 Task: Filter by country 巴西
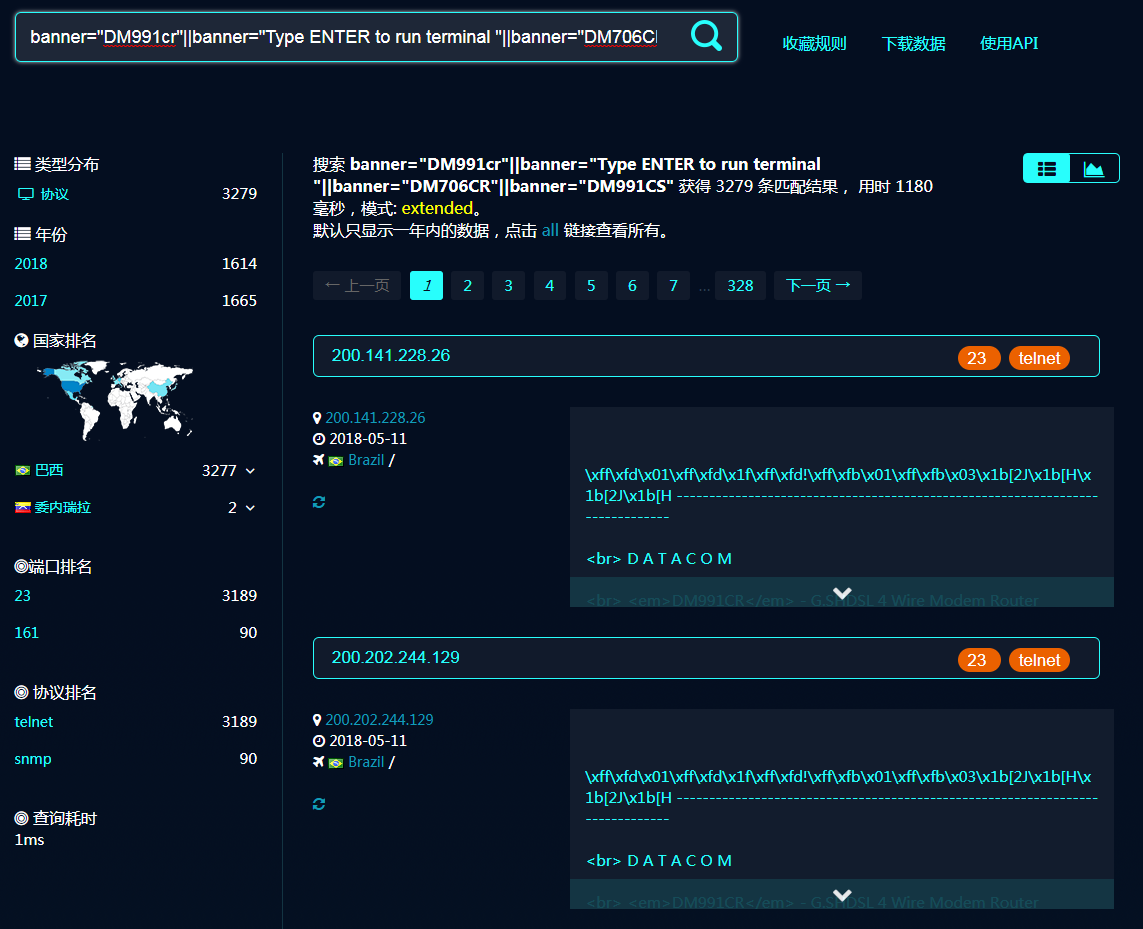(49, 470)
